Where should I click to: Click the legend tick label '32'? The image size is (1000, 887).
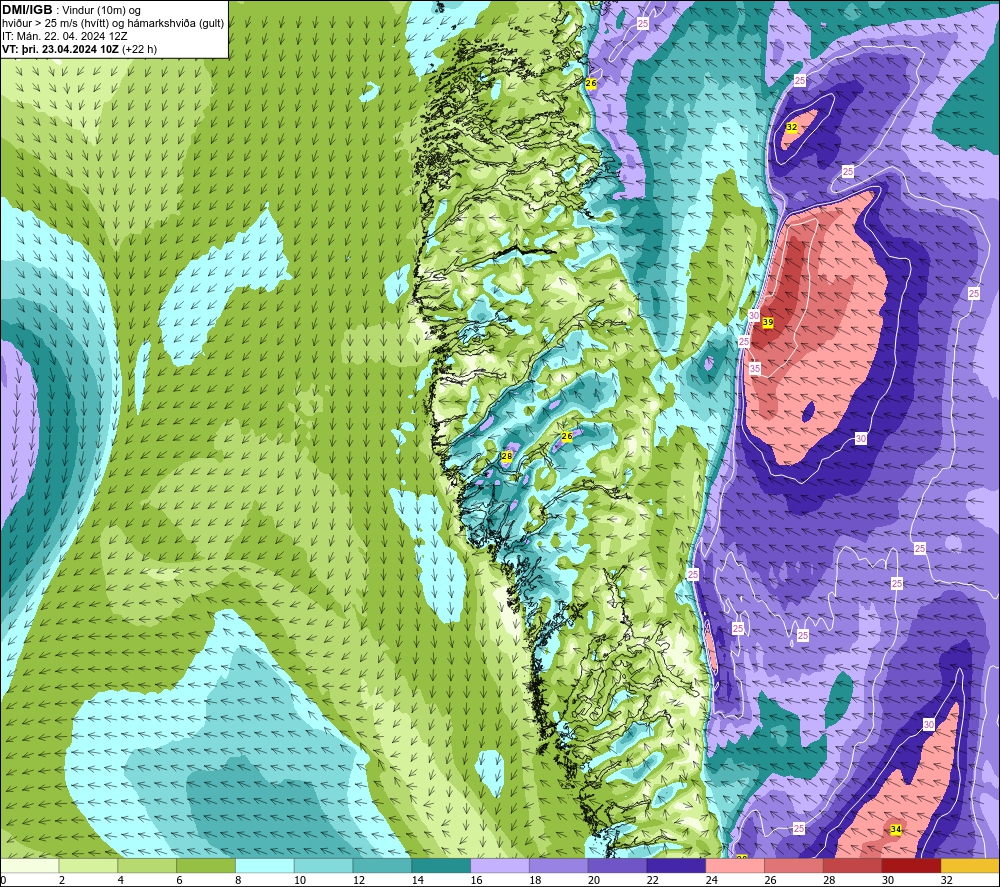946,880
